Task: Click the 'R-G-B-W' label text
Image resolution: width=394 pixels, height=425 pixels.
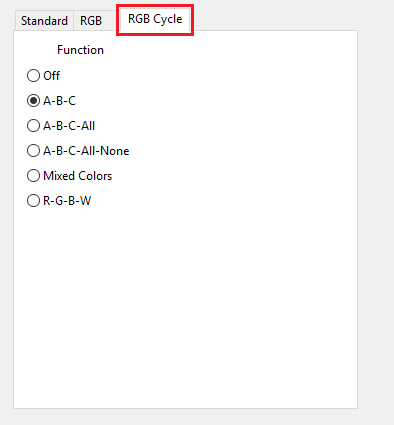Action: coord(67,201)
